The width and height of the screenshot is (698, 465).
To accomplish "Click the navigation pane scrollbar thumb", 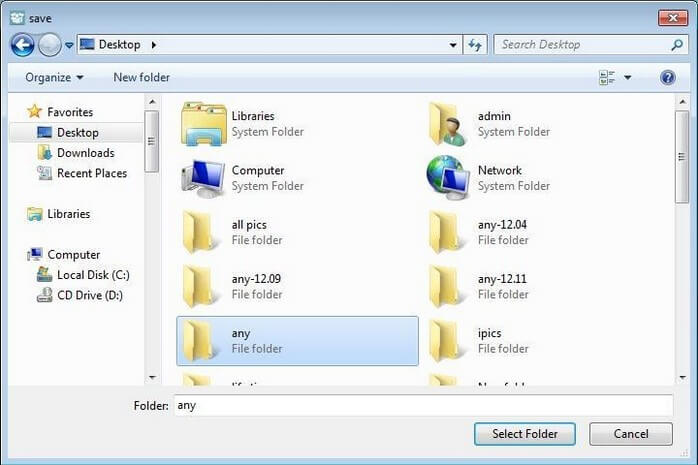I will point(152,142).
